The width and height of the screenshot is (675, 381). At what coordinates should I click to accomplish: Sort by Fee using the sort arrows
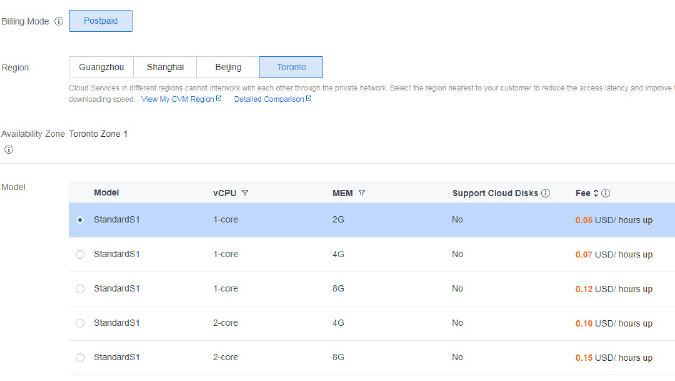[596, 193]
